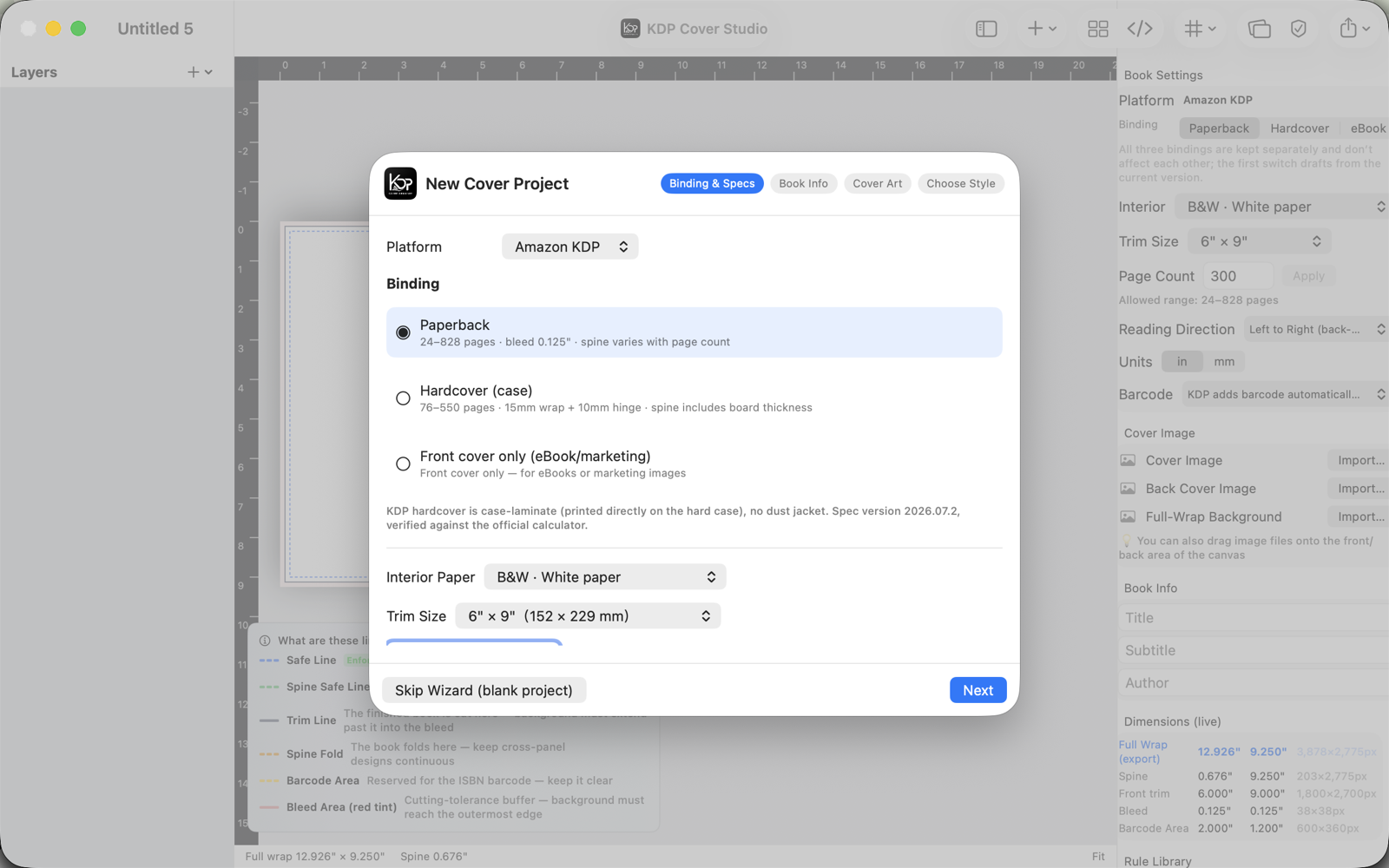Open the grid guides hash menu
Viewport: 1389px width, 868px height.
(1201, 29)
